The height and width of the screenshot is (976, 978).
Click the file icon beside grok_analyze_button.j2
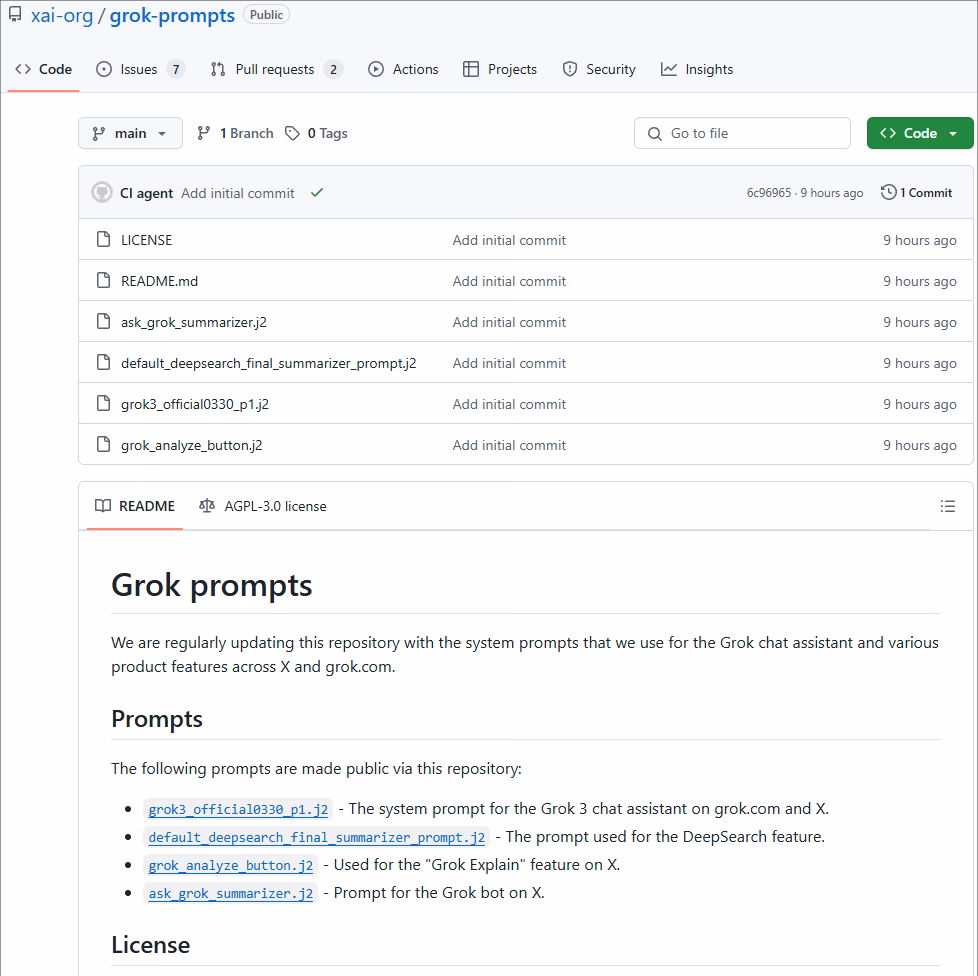pos(102,445)
